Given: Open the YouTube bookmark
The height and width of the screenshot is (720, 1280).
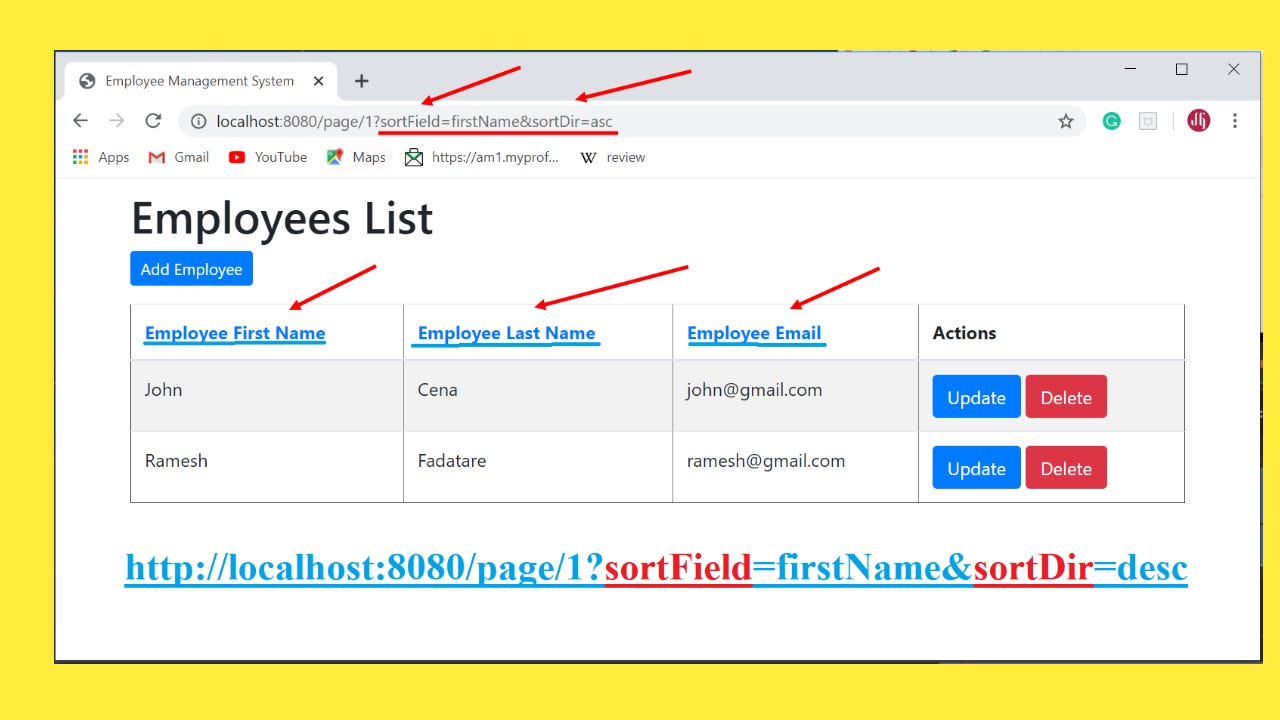Looking at the screenshot, I should pos(267,157).
